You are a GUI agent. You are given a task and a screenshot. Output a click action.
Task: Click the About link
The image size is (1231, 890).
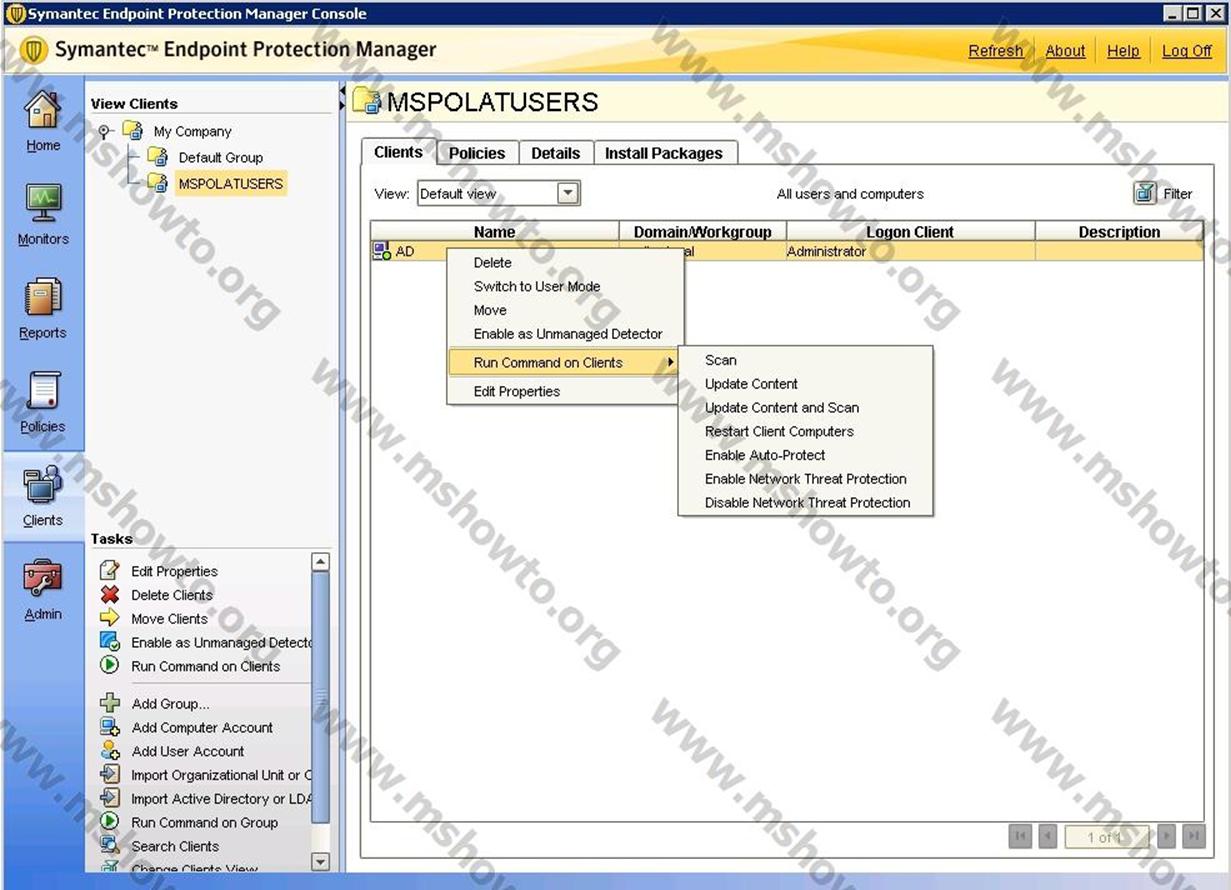click(x=1065, y=51)
